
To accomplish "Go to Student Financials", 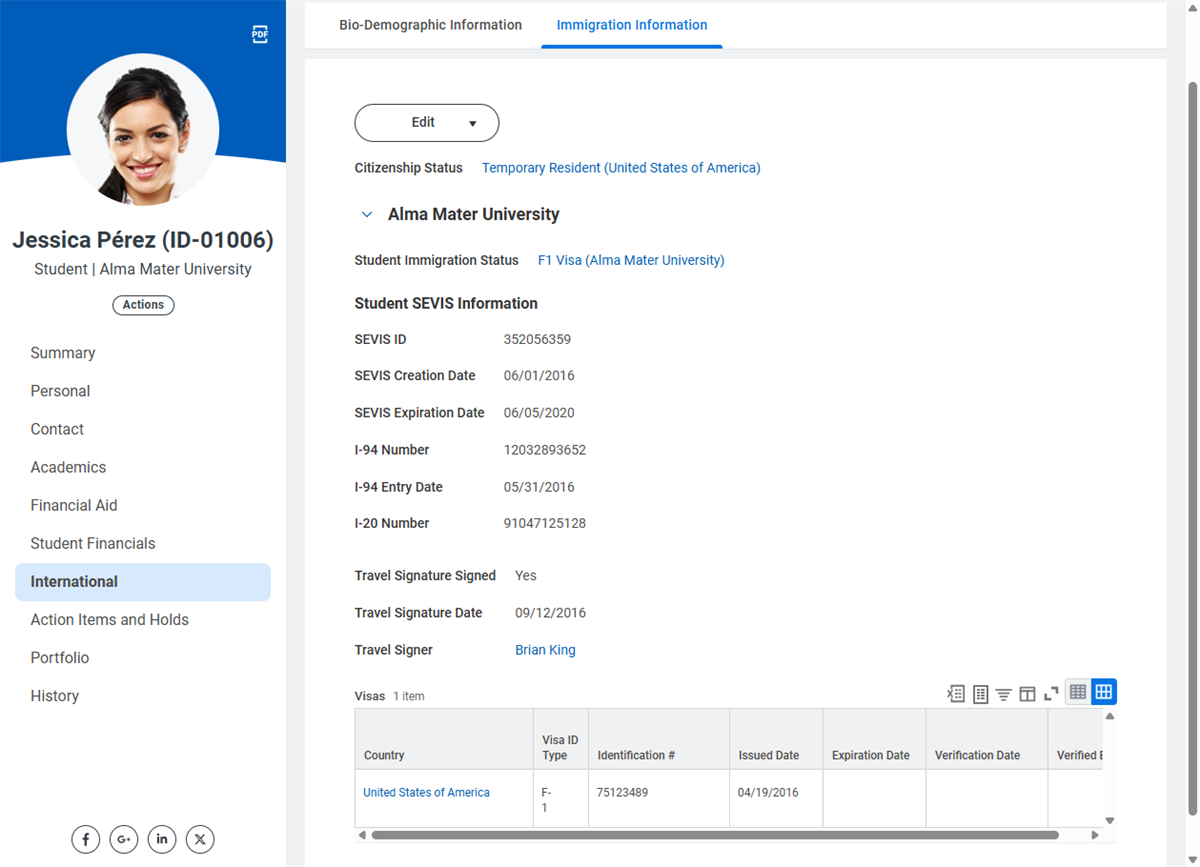I will point(143,543).
